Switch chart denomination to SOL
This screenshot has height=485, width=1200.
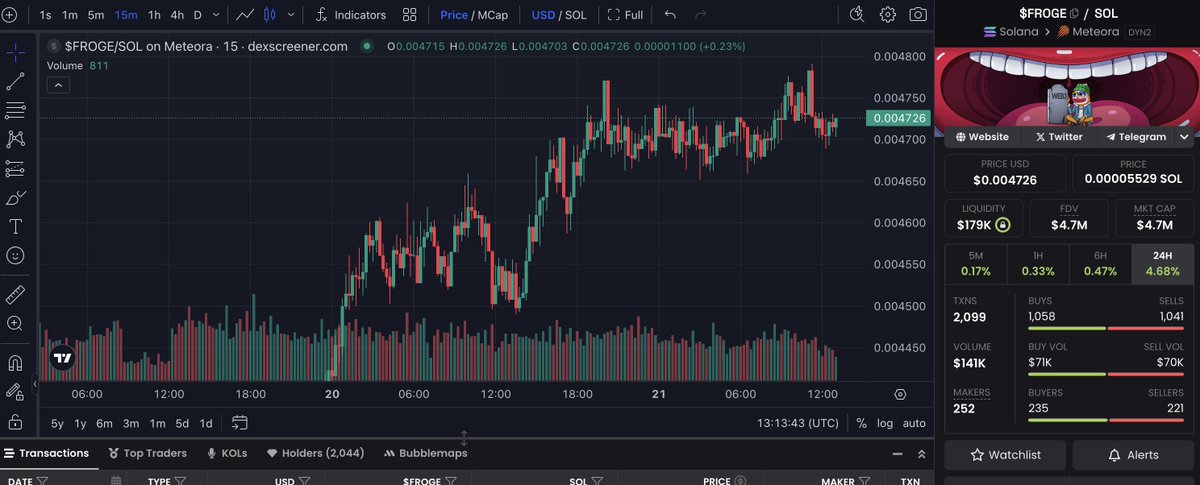pyautogui.click(x=575, y=15)
